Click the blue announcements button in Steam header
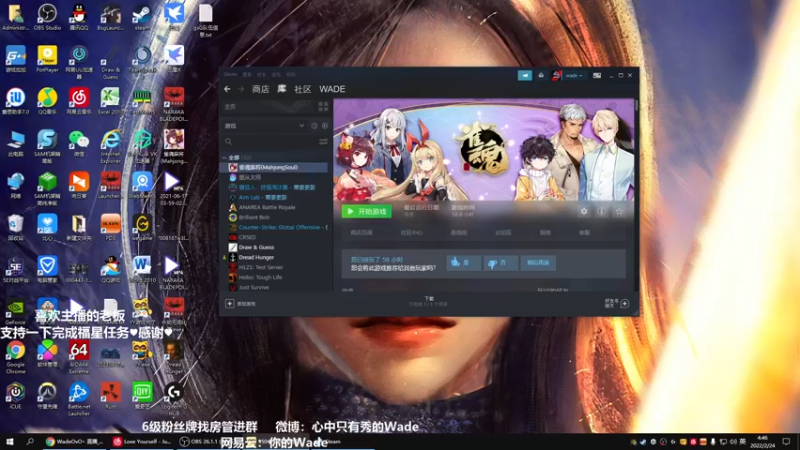Image resolution: width=800 pixels, height=450 pixels. 524,75
